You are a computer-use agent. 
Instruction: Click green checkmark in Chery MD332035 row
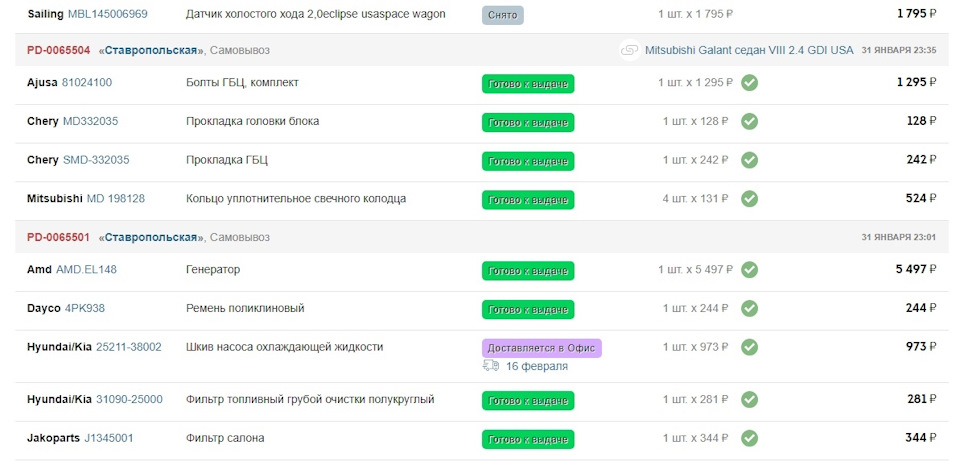coord(749,121)
